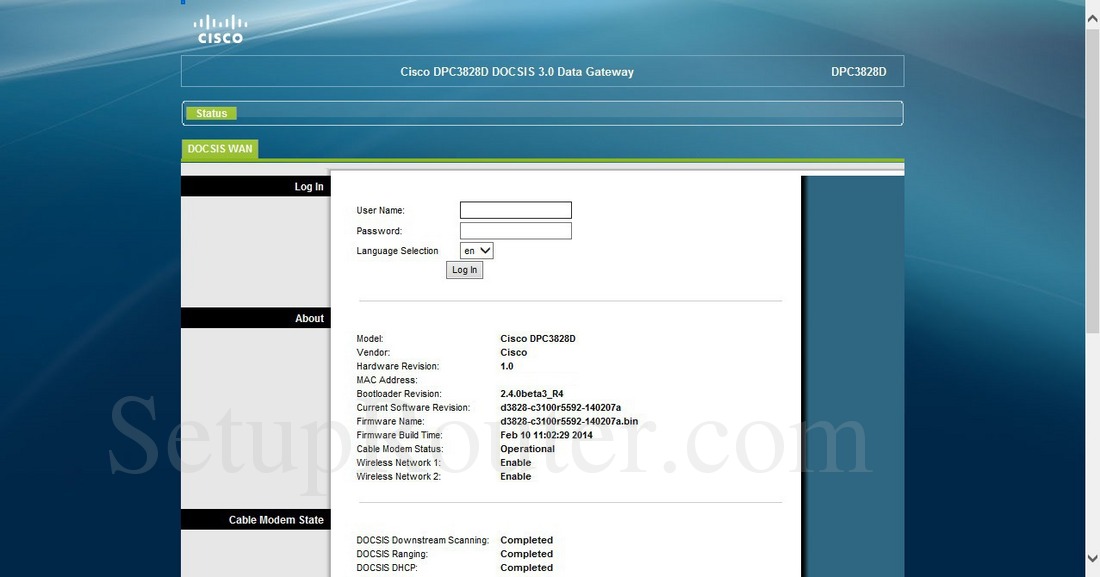This screenshot has width=1100, height=577.
Task: Open the Language Selection dropdown
Action: pos(477,251)
